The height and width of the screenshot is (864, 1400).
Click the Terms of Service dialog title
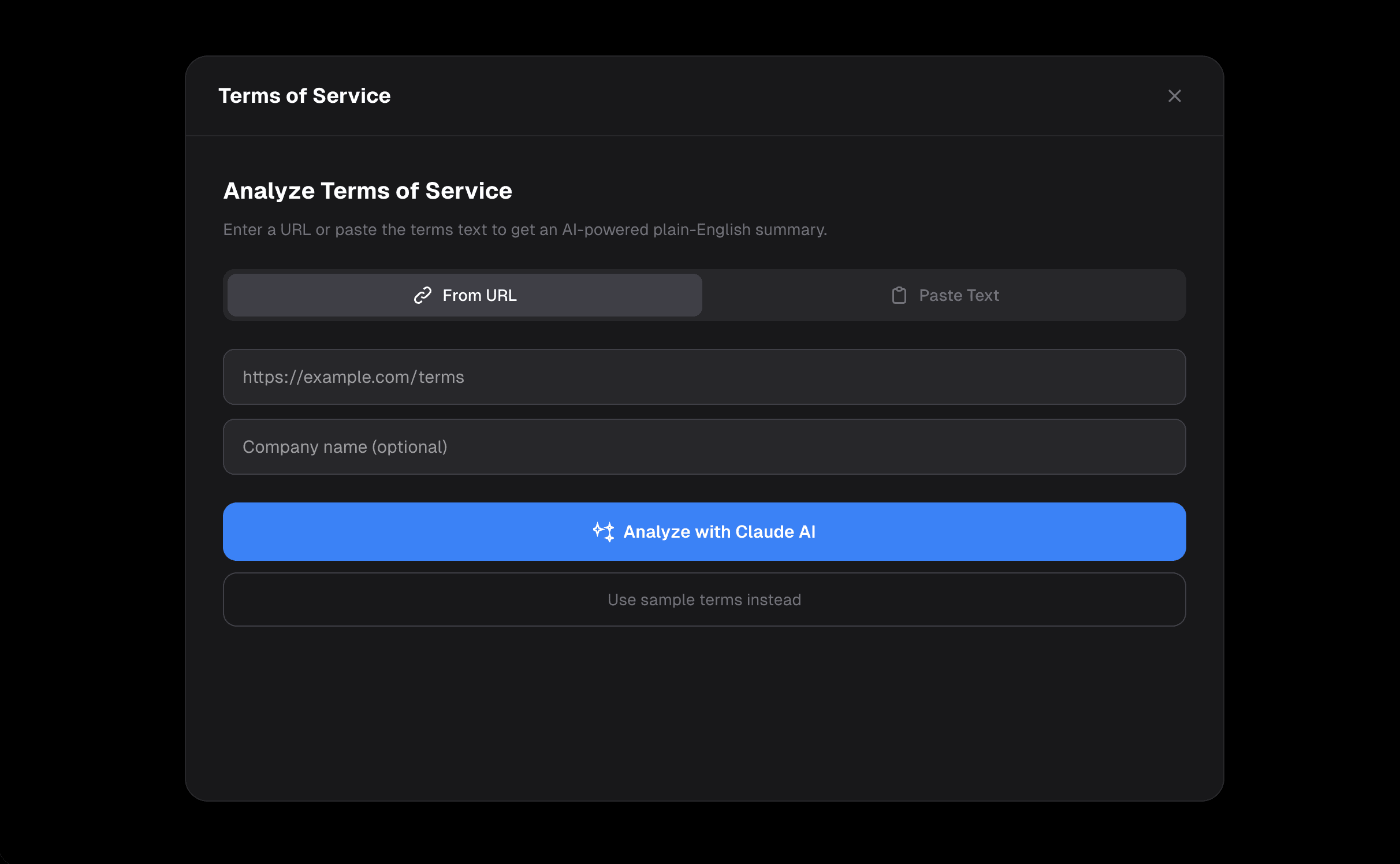click(x=304, y=96)
